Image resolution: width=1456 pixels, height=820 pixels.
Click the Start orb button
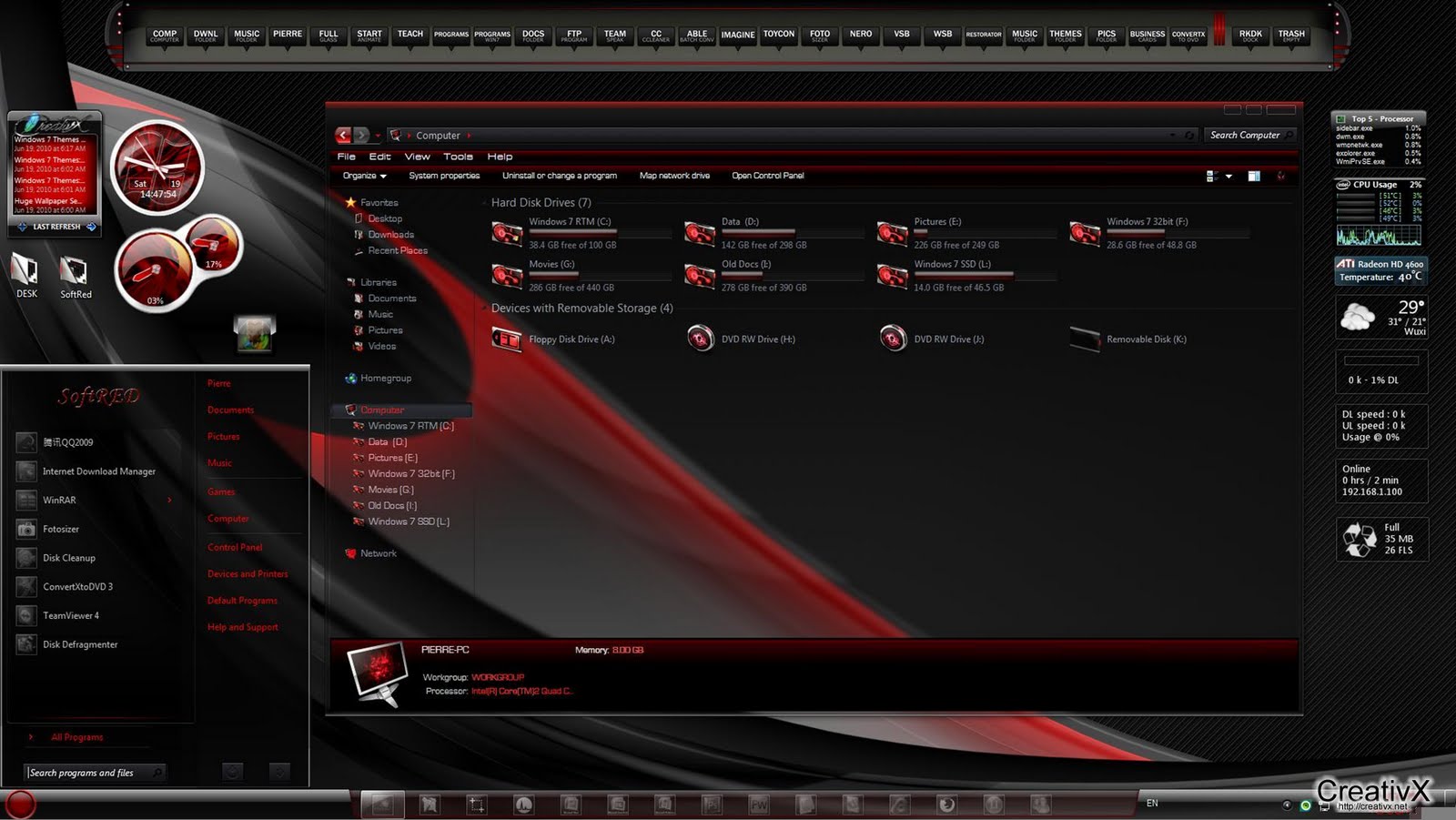(x=20, y=804)
